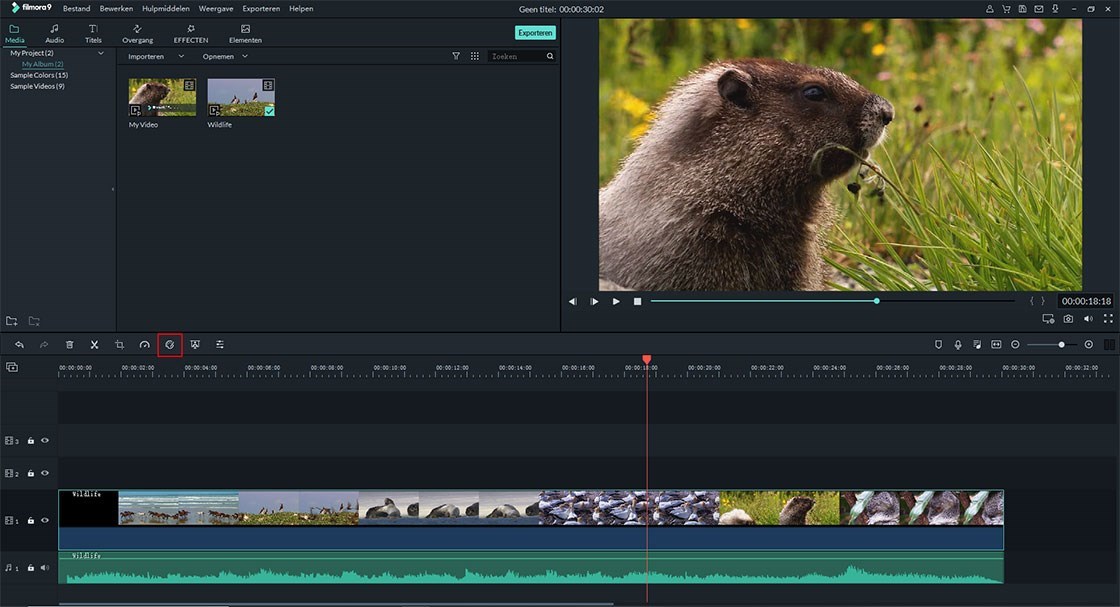Add a new folder in media panel
Viewport: 1120px width, 607px height.
click(x=11, y=321)
